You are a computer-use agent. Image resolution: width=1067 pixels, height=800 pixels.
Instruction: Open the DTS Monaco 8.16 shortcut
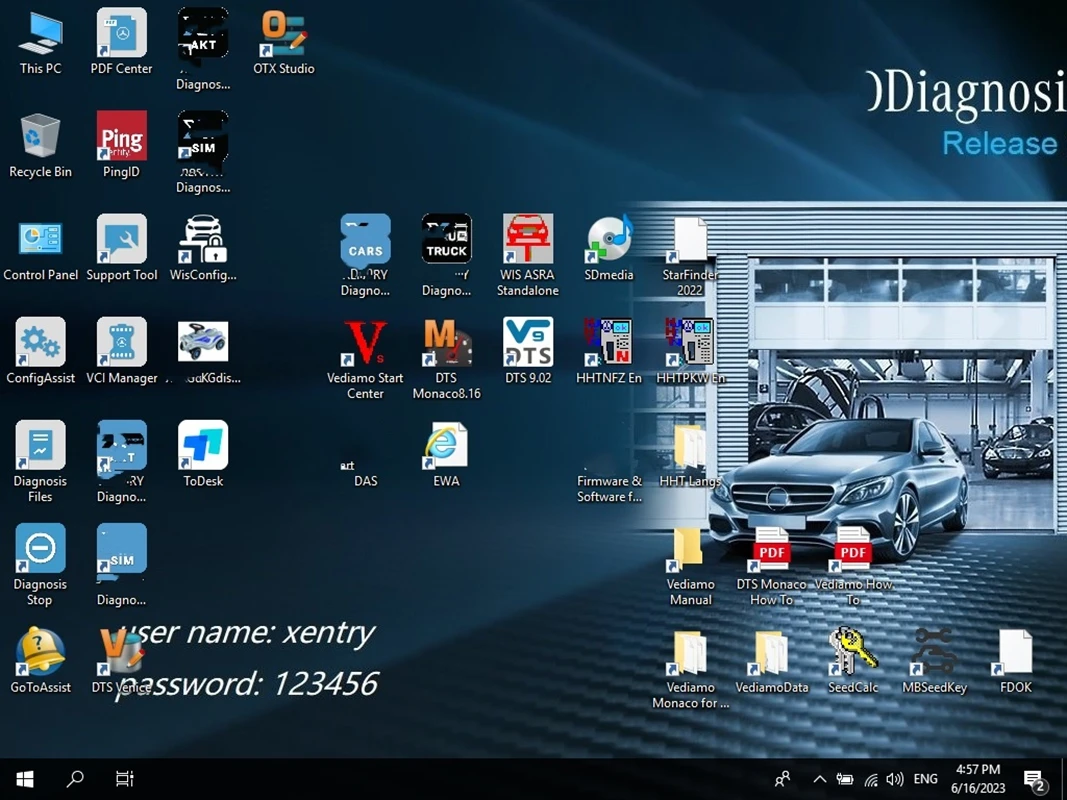tap(446, 344)
